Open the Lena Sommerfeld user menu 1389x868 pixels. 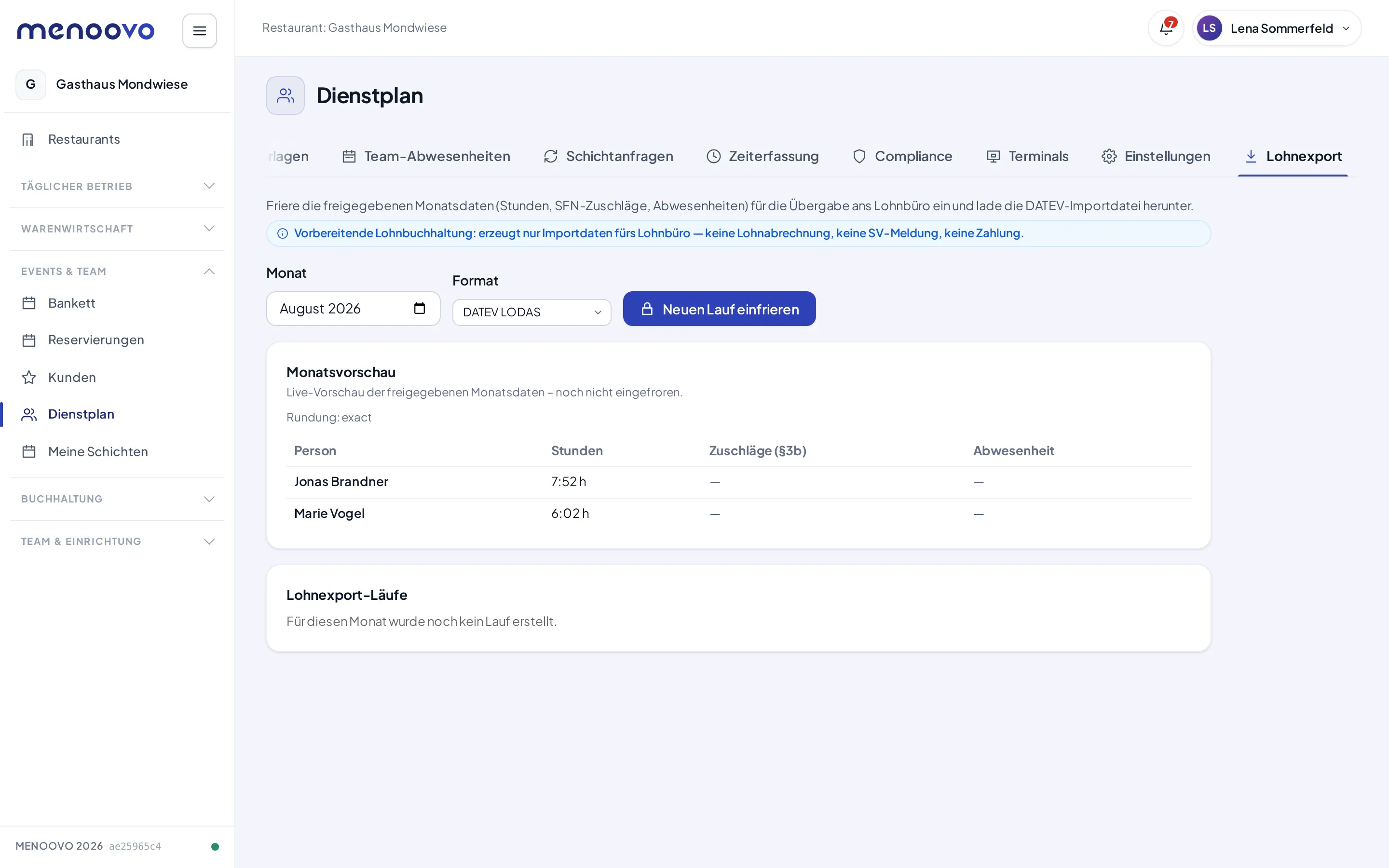(x=1277, y=28)
